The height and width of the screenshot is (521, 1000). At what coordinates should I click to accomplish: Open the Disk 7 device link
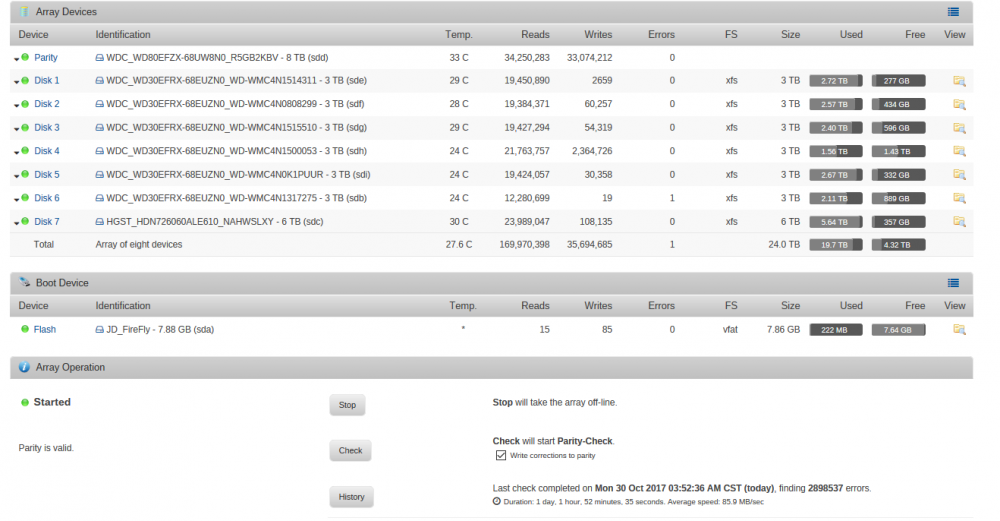click(x=47, y=222)
